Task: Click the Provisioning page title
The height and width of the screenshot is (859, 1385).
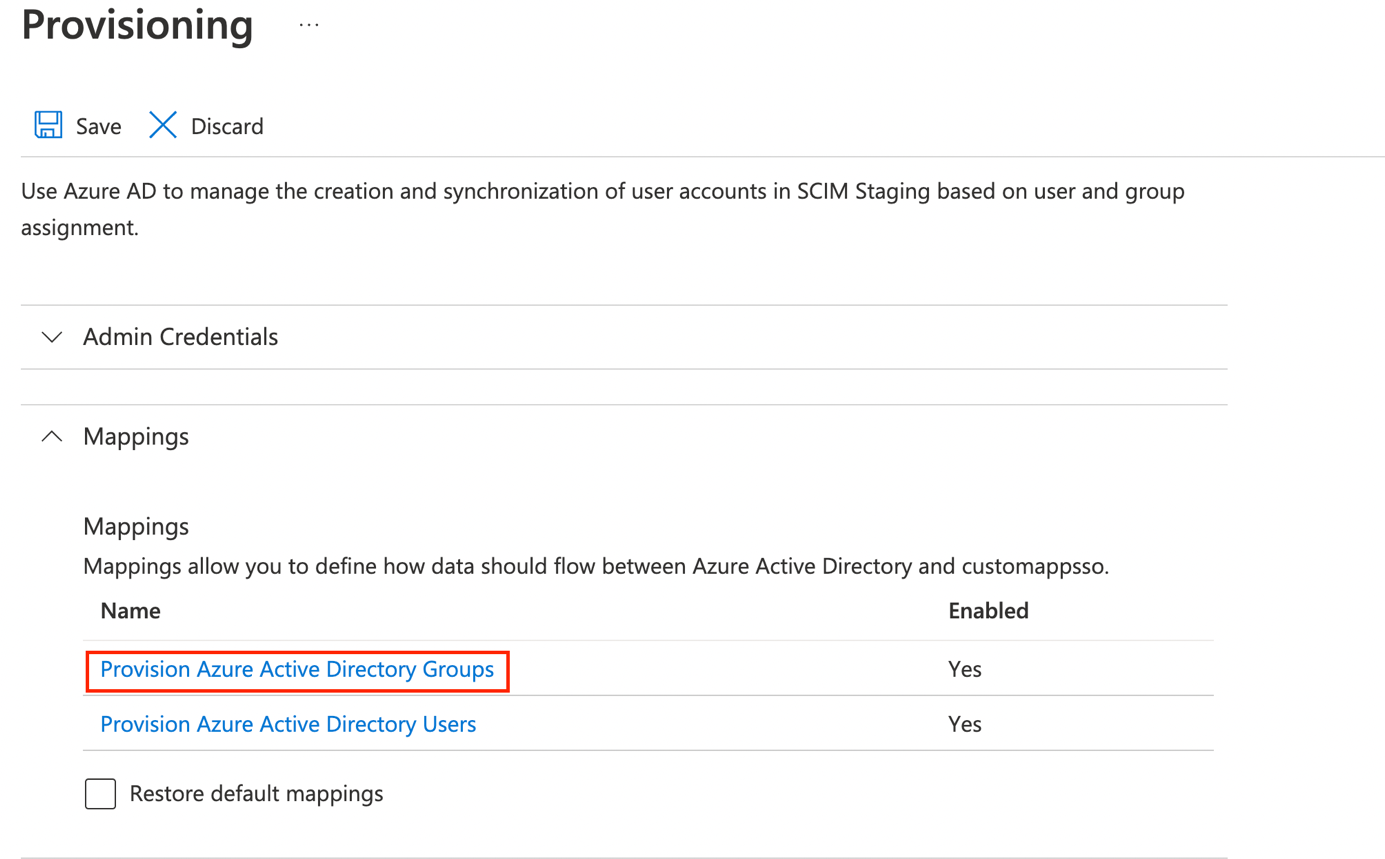Action: click(137, 26)
